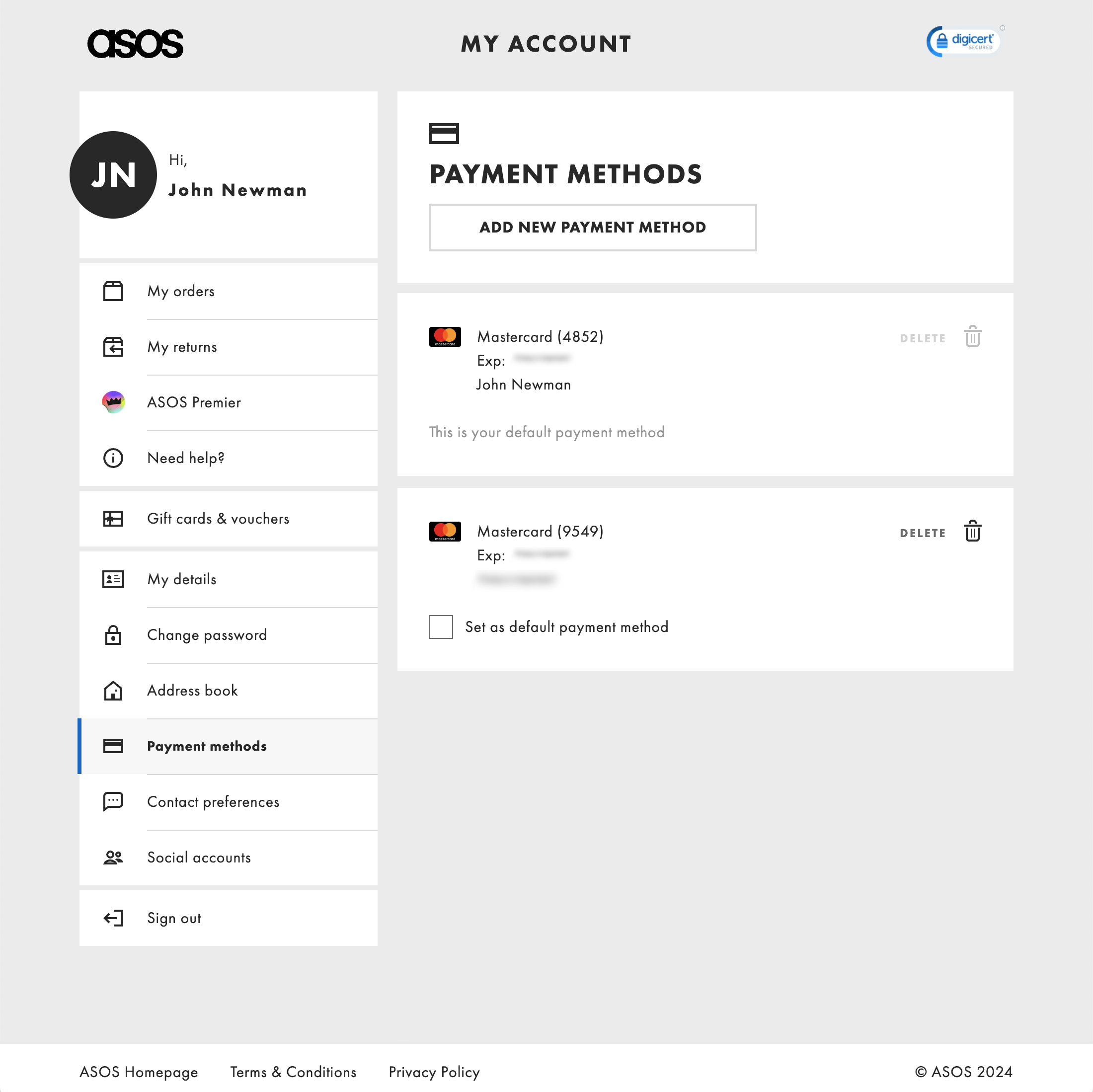
Task: Click the ASOS Premier crown icon
Action: (113, 402)
